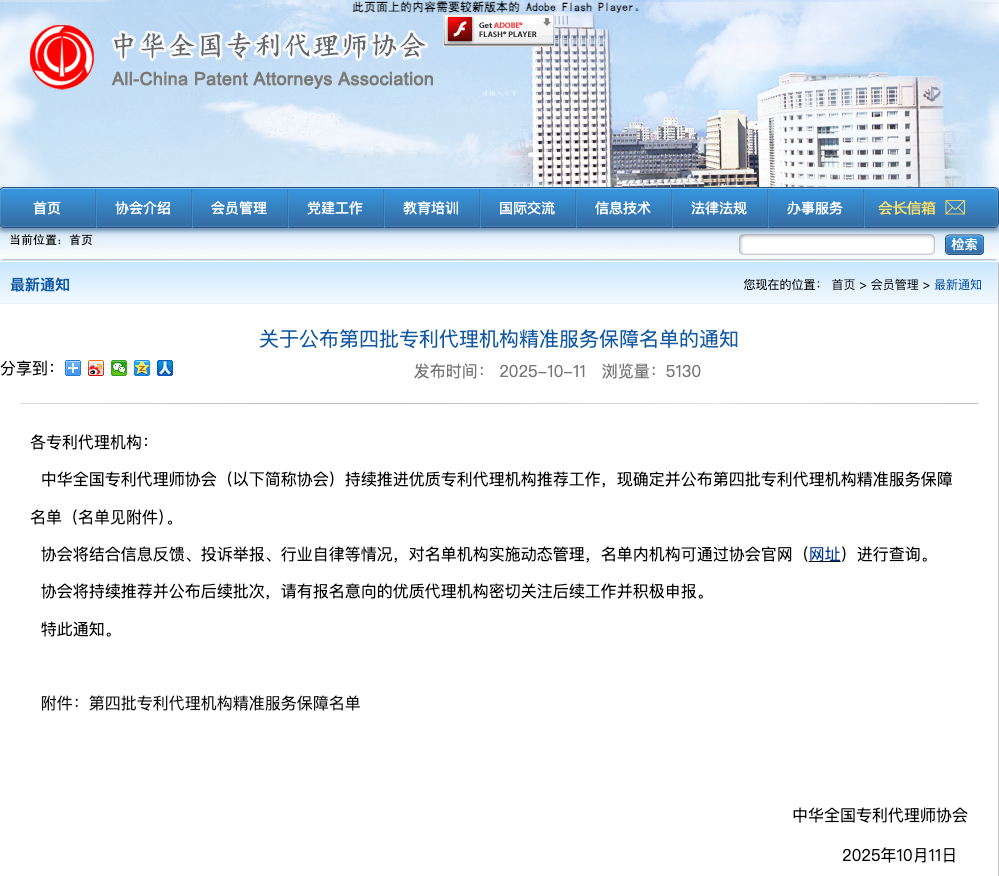The width and height of the screenshot is (999, 876).
Task: Share the notice to Sina Weibo
Action: click(96, 368)
